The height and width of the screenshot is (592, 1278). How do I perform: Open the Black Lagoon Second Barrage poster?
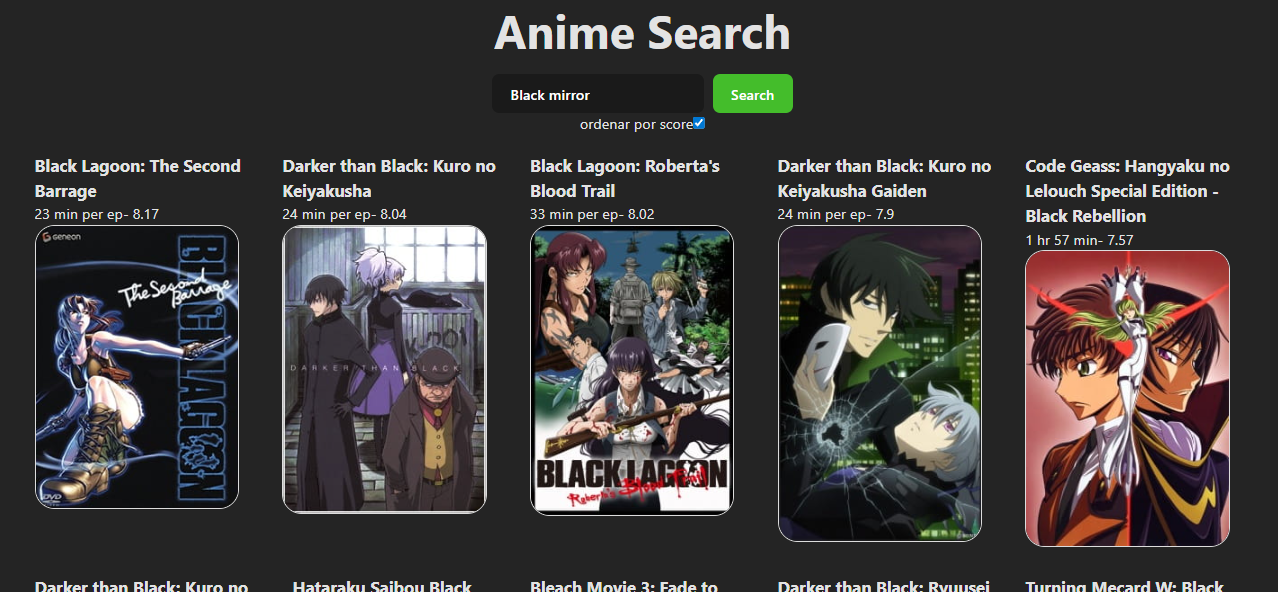(x=137, y=367)
